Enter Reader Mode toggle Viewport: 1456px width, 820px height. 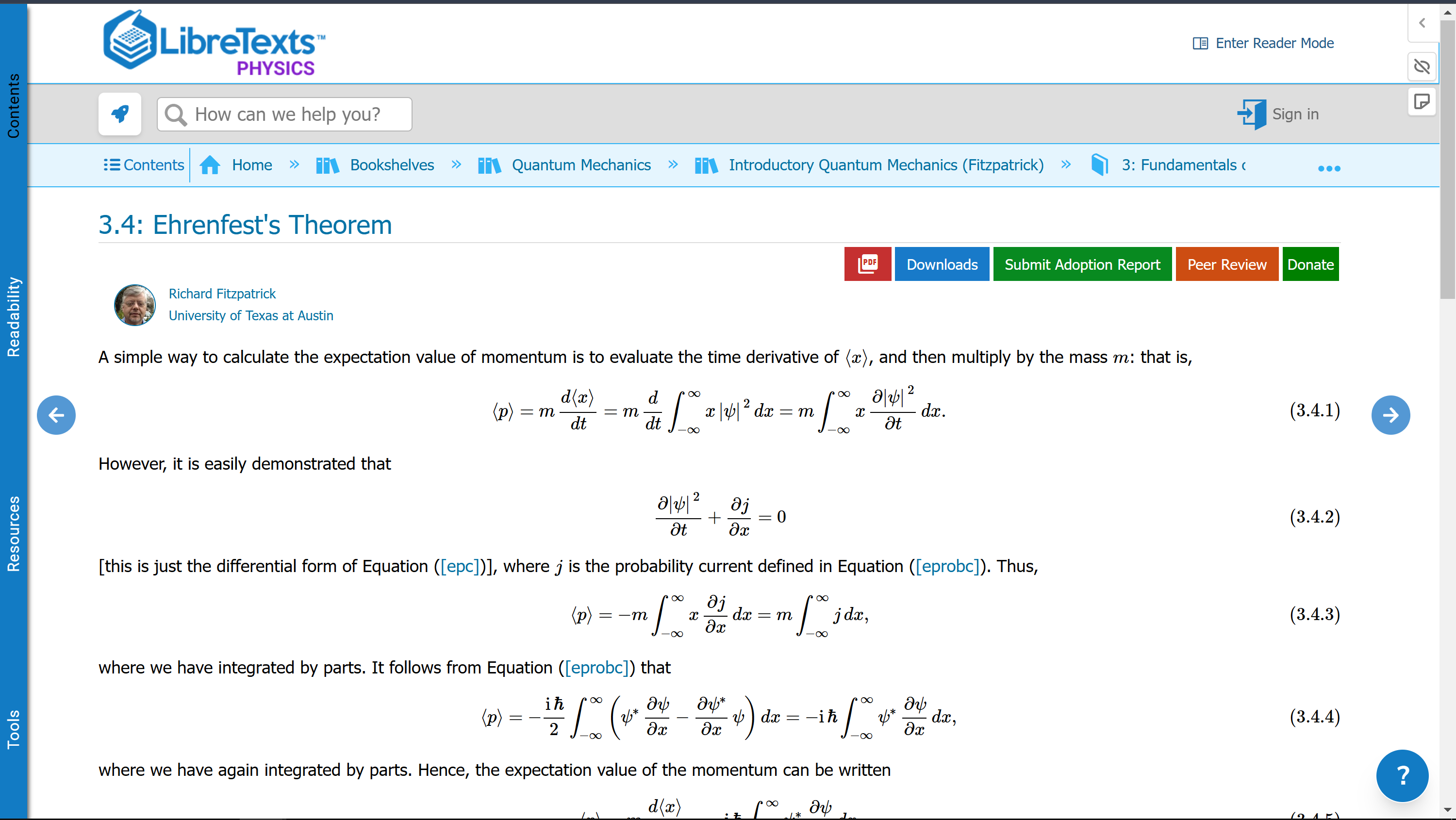point(1263,43)
